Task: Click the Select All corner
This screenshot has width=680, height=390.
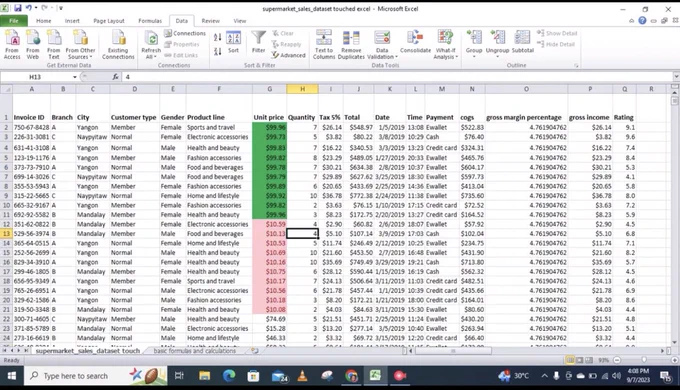Action: tap(6, 89)
